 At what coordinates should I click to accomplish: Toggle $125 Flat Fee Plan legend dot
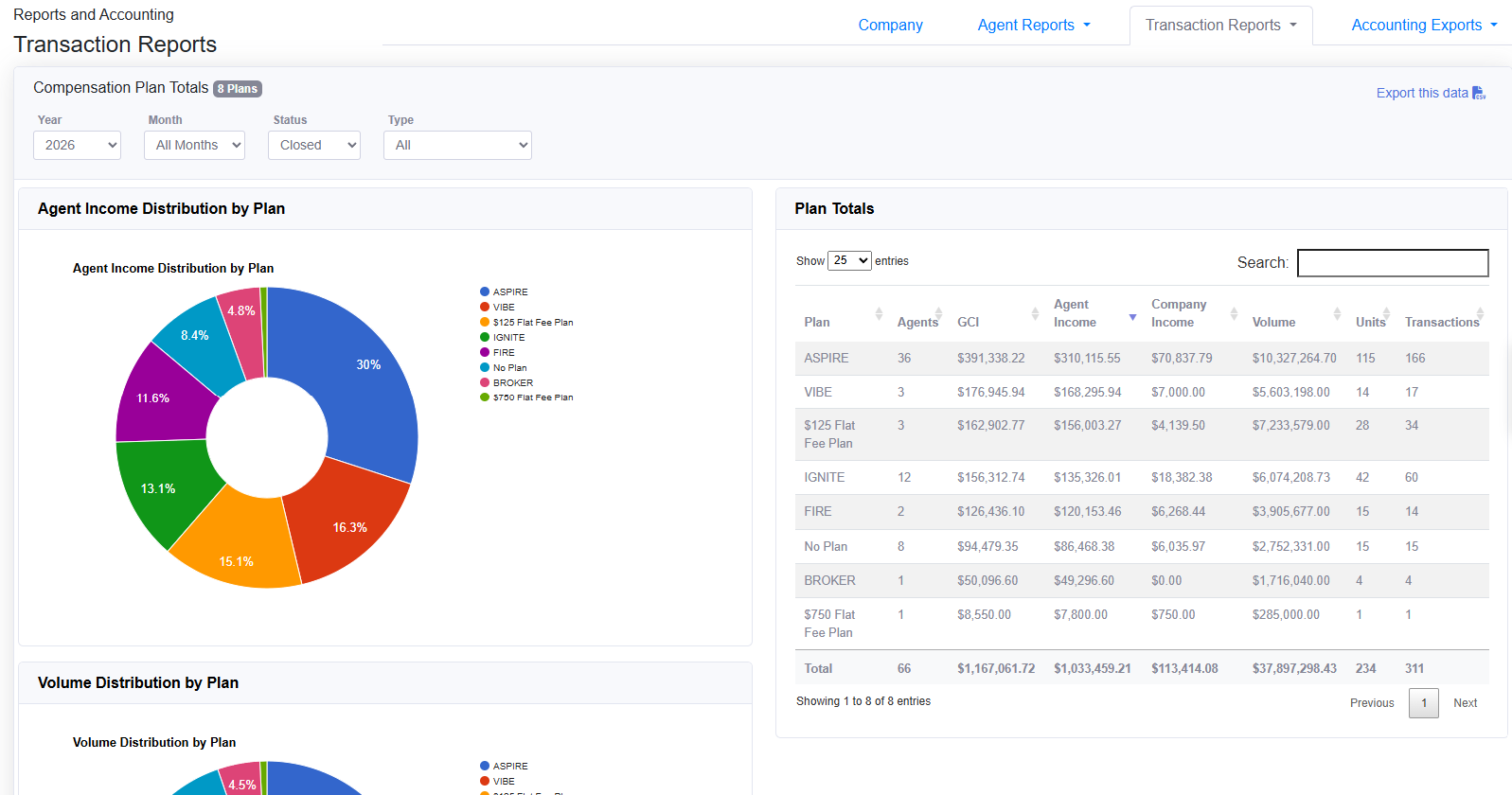485,322
